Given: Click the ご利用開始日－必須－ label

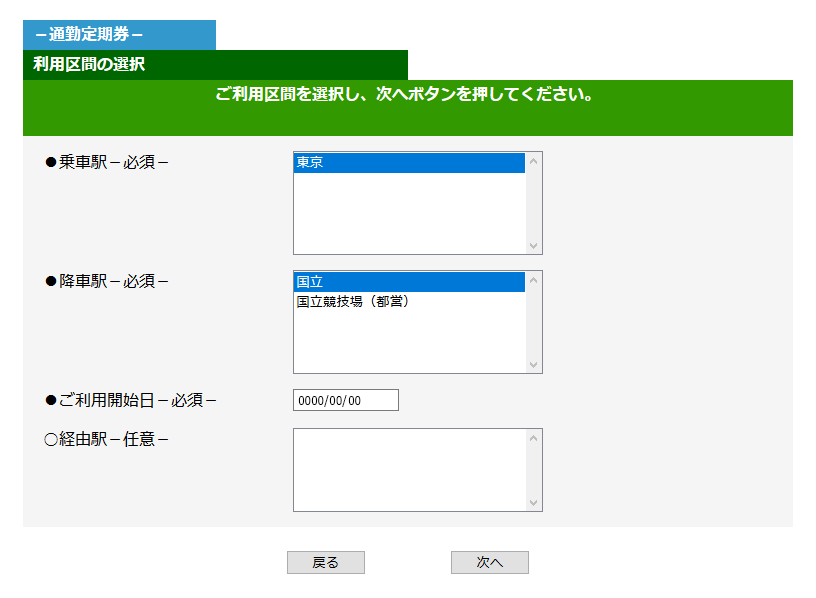Looking at the screenshot, I should 131,400.
